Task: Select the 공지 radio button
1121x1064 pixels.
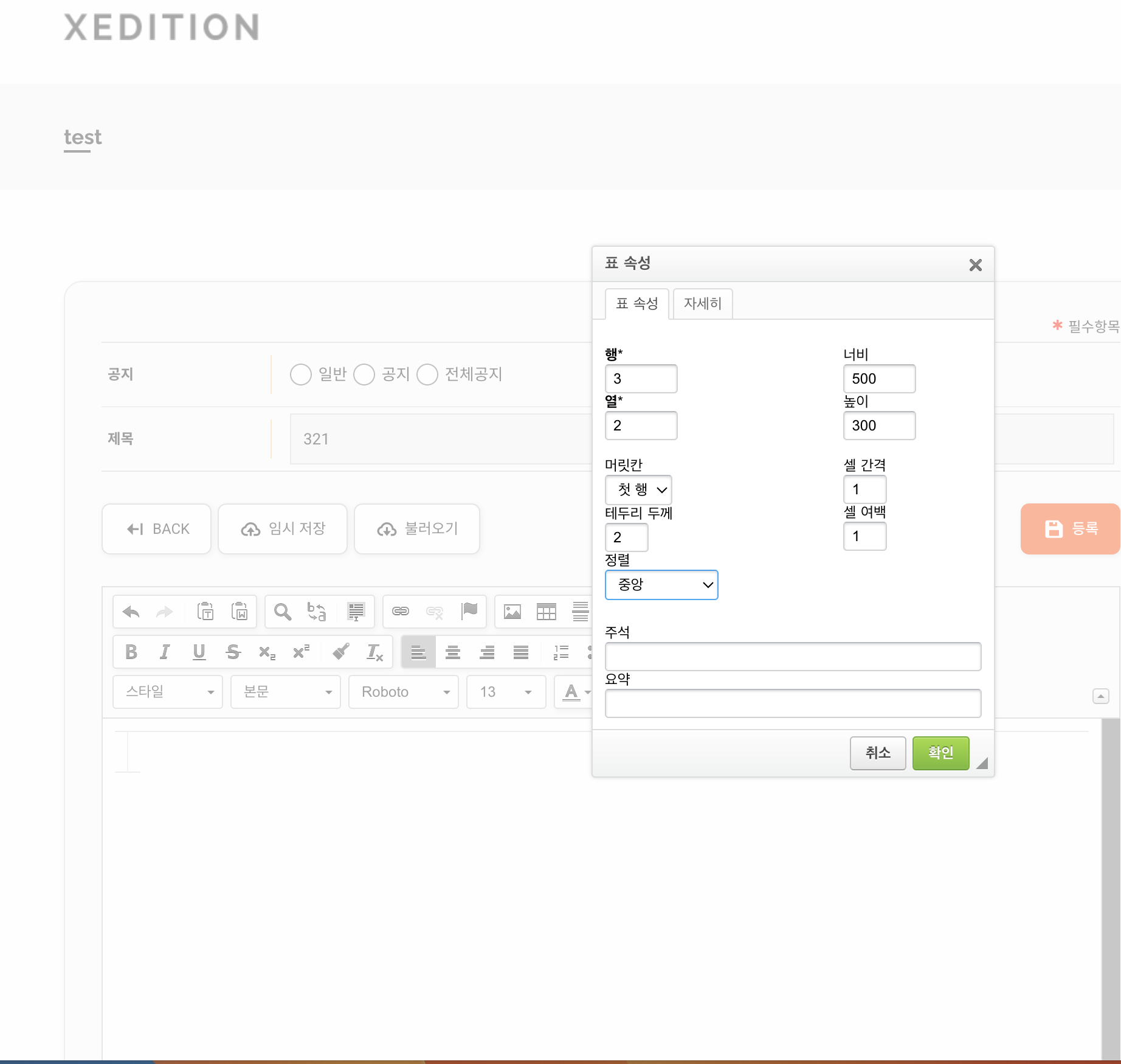Action: coord(364,375)
